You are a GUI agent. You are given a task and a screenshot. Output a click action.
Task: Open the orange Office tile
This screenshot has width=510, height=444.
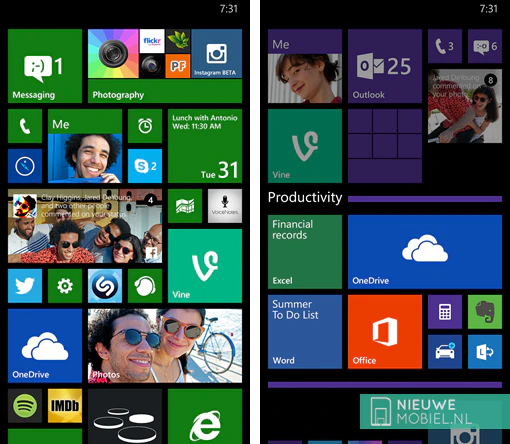(x=385, y=332)
